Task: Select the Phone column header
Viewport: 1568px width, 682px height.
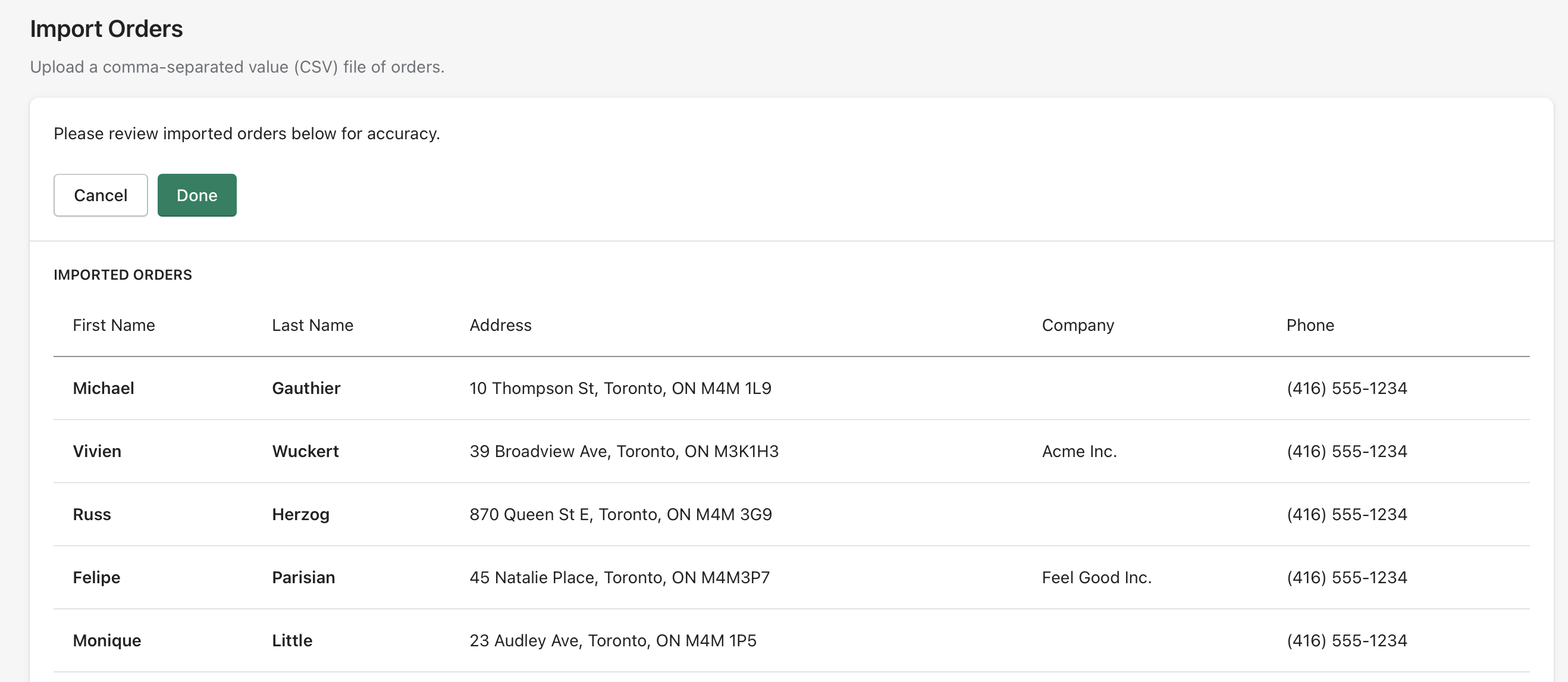Action: point(1310,324)
